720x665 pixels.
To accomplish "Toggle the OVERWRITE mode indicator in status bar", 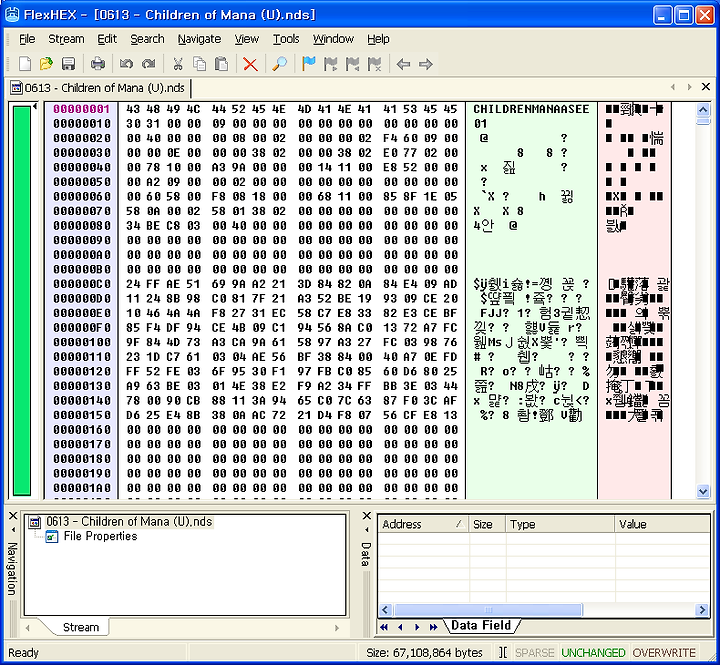I will pos(664,653).
